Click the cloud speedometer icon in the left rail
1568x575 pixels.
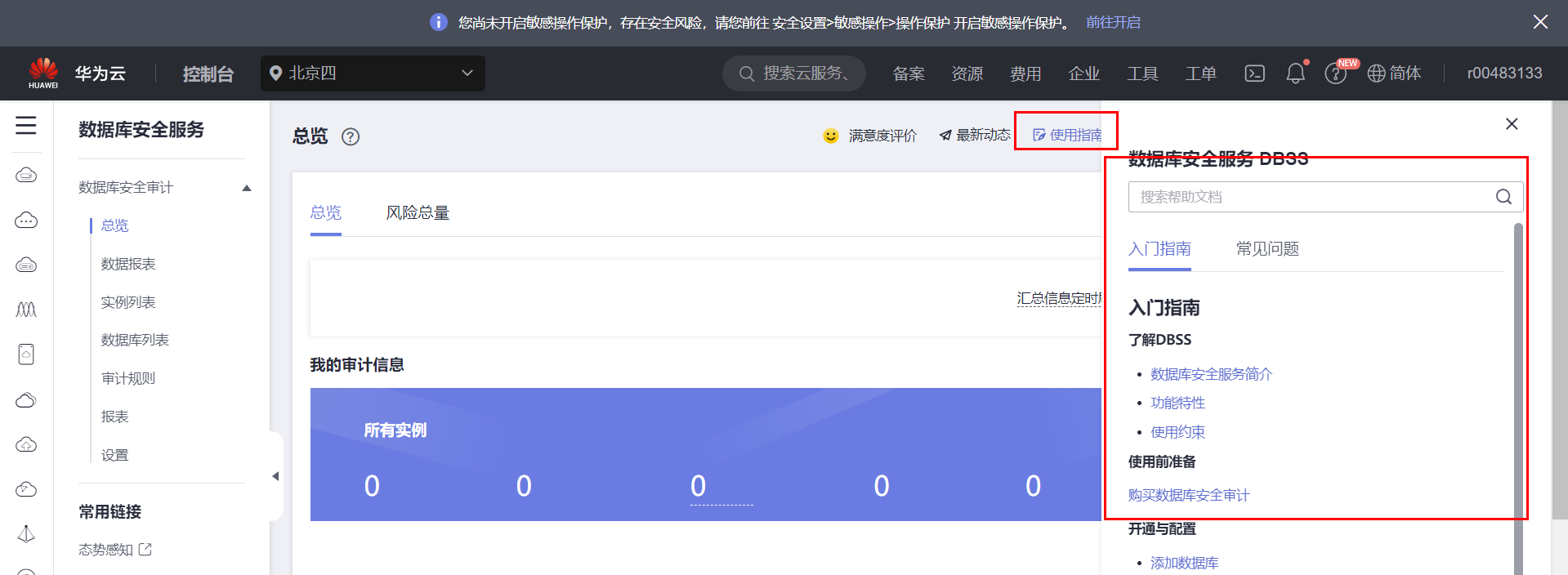26,489
